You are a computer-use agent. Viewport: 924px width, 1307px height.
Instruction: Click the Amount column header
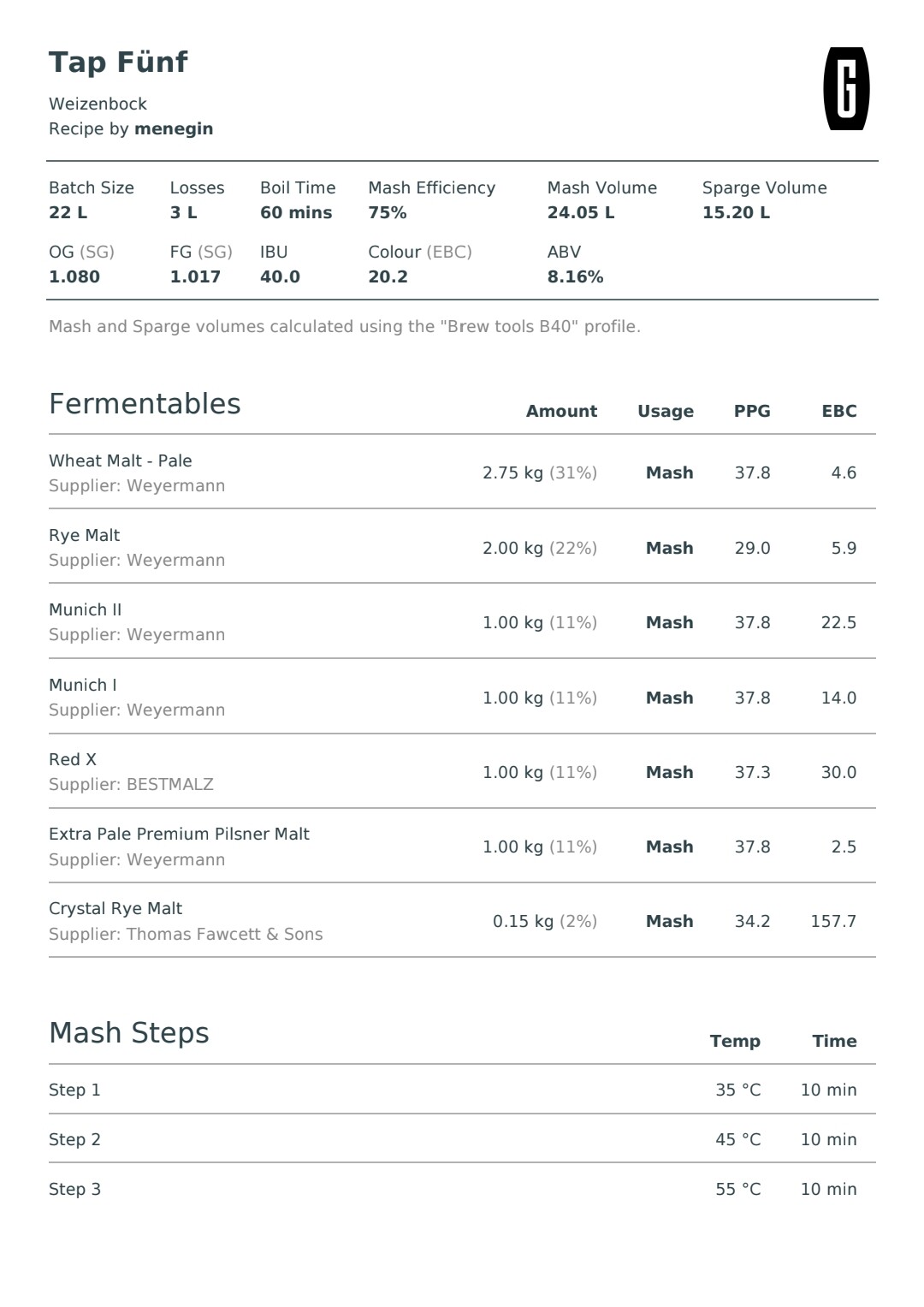(x=561, y=411)
